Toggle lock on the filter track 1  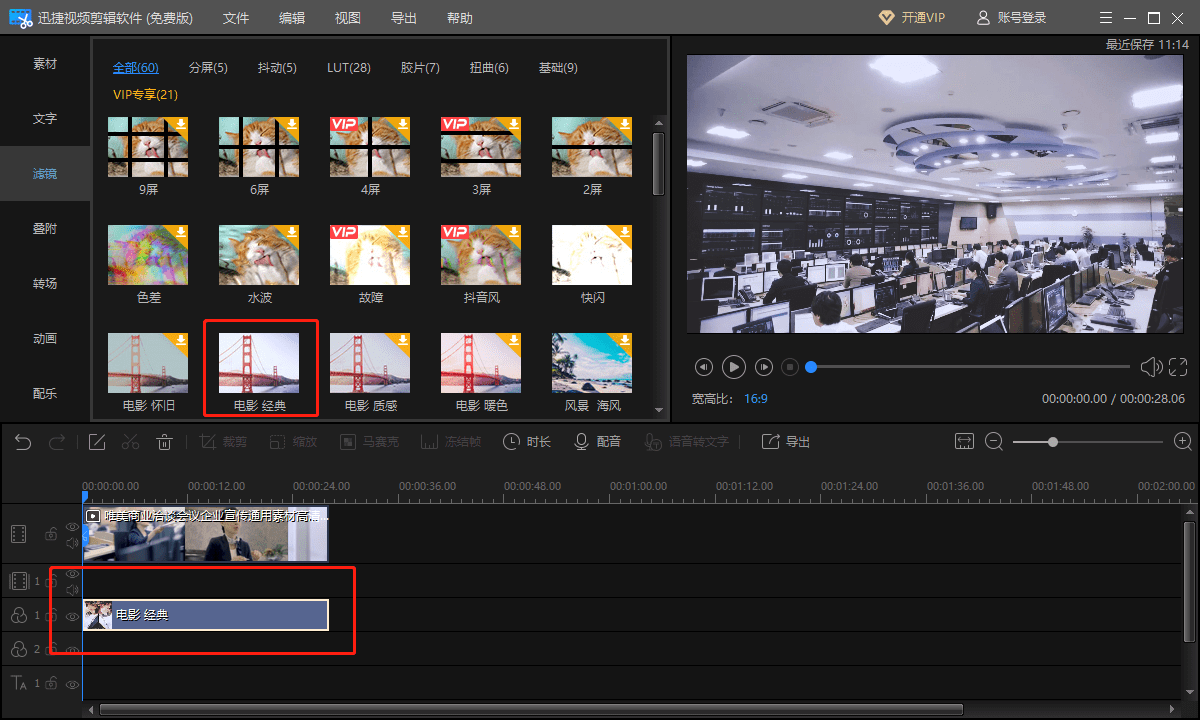[x=51, y=616]
